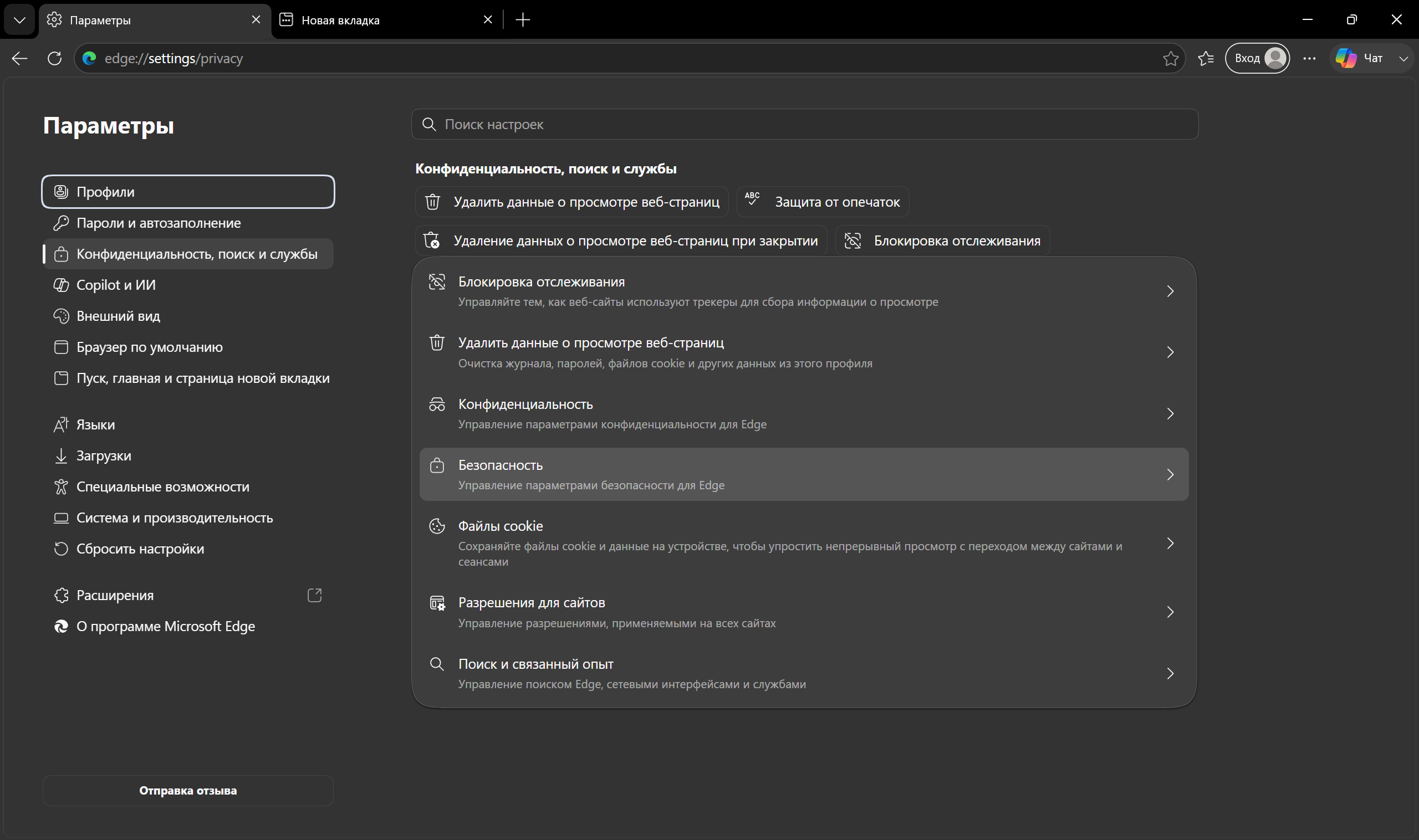1419x840 pixels.
Task: Click the site permissions icon for Разрешения для сайтов
Action: pyautogui.click(x=437, y=603)
